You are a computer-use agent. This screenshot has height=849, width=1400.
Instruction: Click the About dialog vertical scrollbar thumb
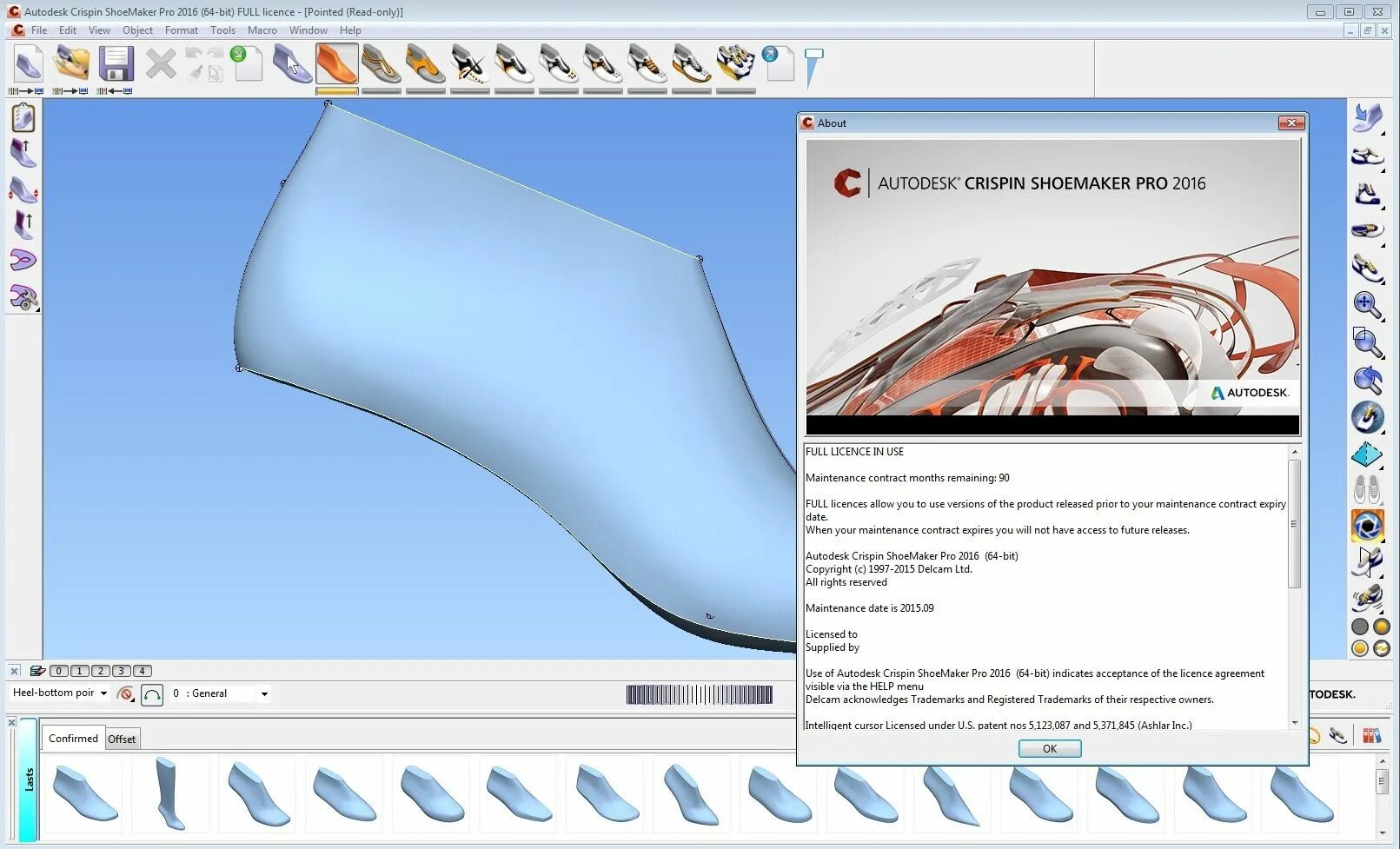(x=1294, y=524)
